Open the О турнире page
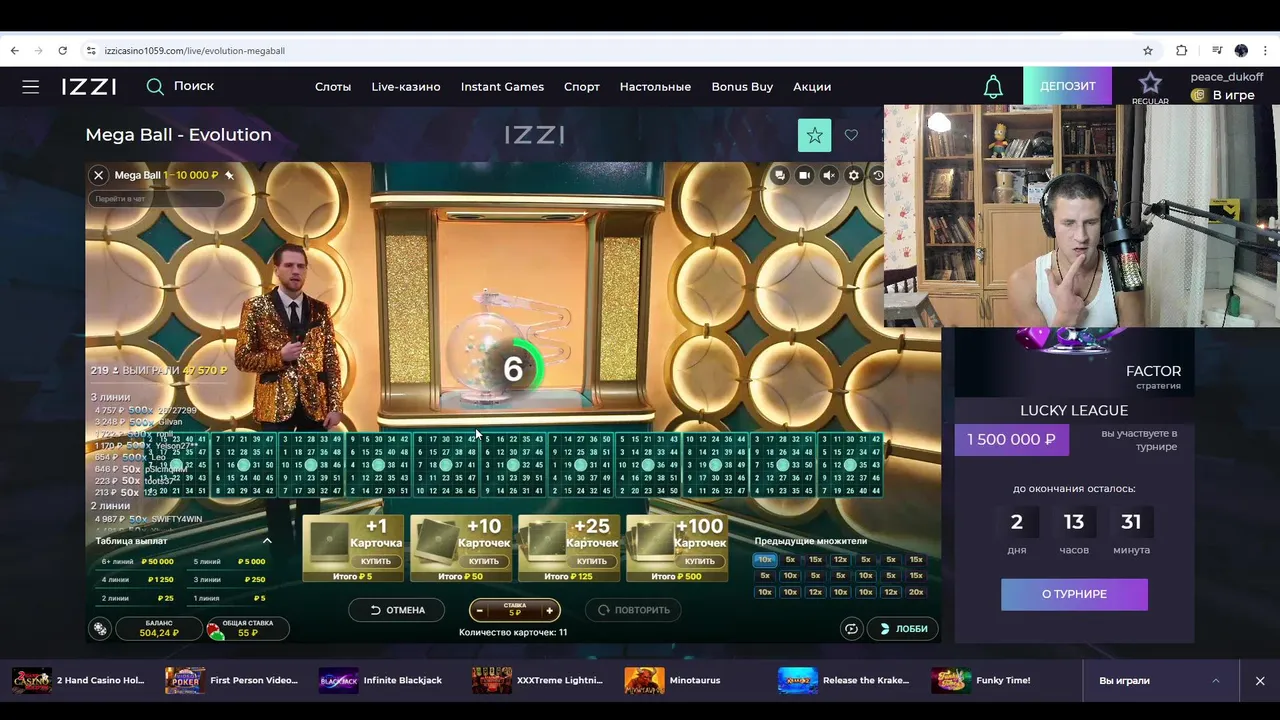The height and width of the screenshot is (720, 1280). coord(1074,594)
